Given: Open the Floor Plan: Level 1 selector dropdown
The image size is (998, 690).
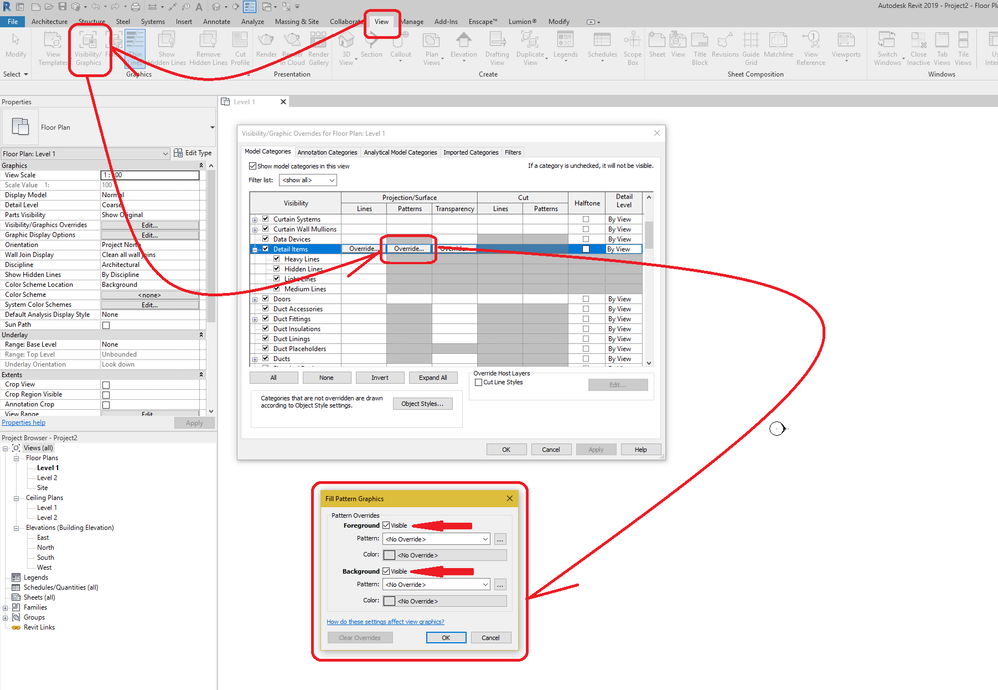Looking at the screenshot, I should pyautogui.click(x=85, y=153).
